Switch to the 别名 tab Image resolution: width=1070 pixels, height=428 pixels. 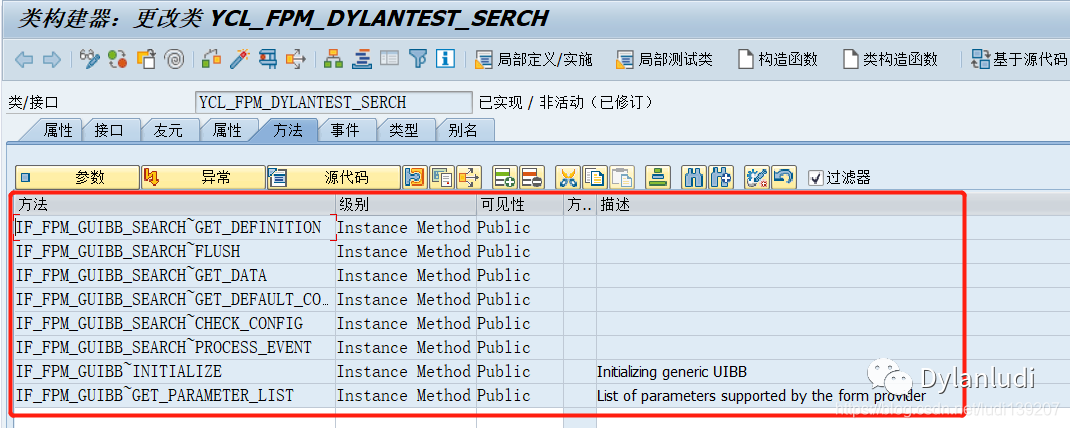[x=463, y=130]
